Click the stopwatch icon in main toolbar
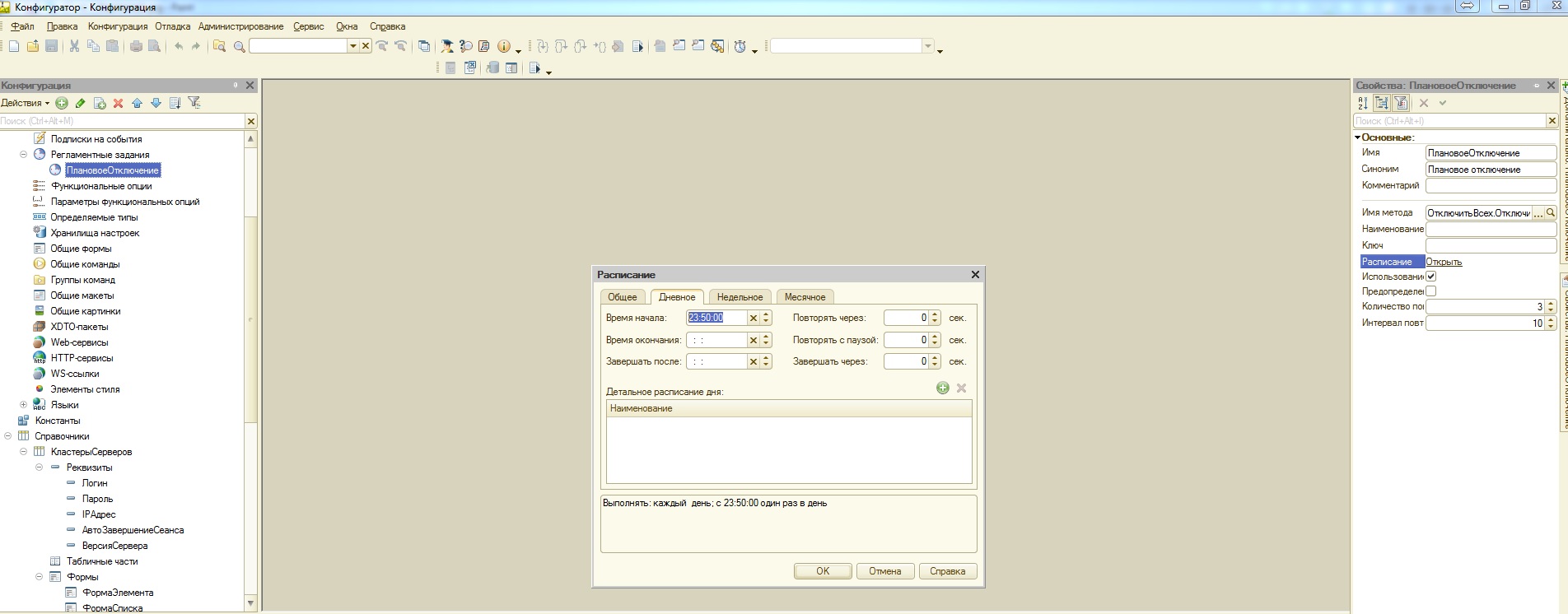The height and width of the screenshot is (614, 1568). [740, 46]
